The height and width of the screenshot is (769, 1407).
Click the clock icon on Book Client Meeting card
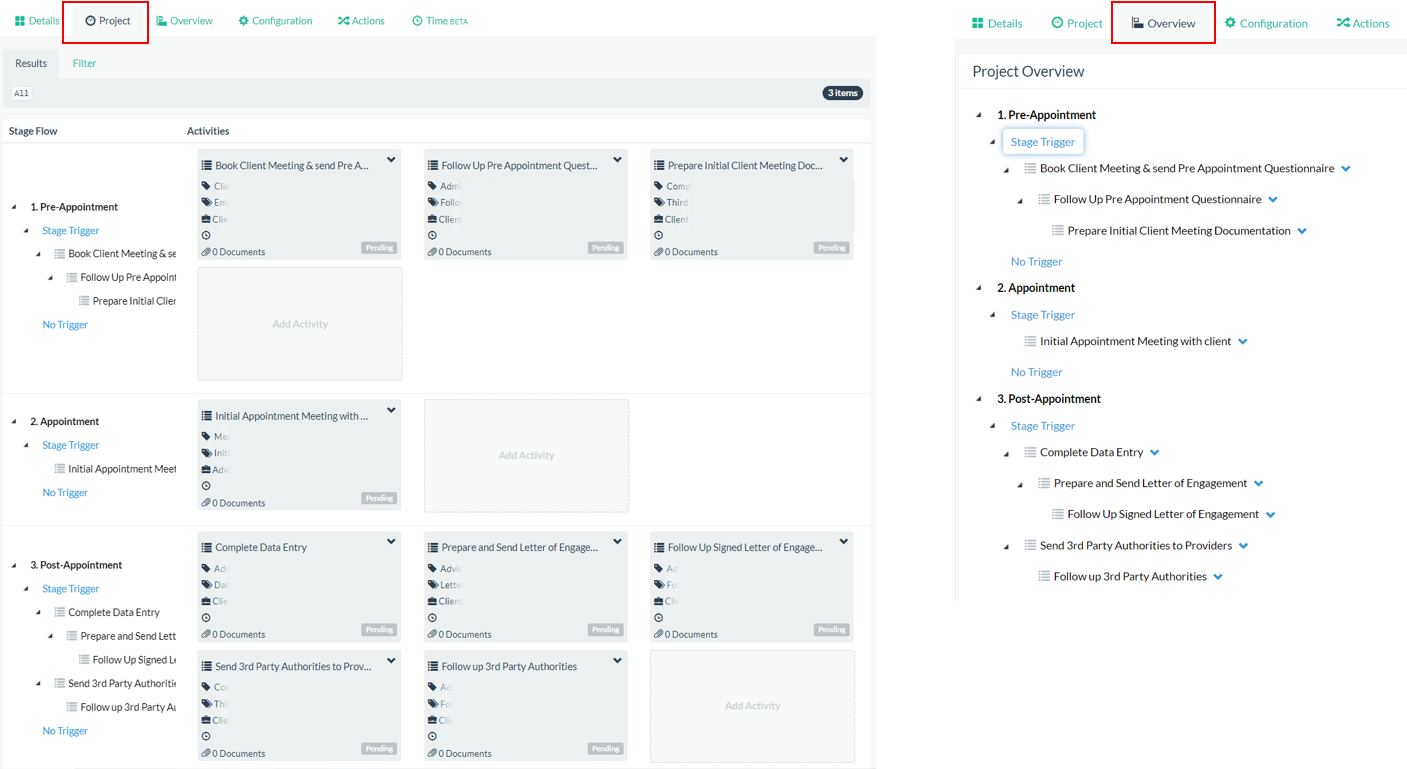tap(206, 236)
